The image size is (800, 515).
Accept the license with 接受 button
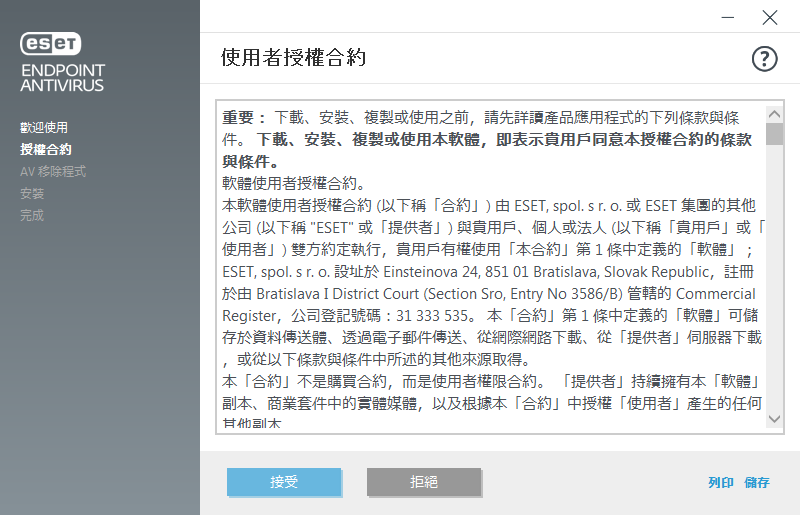(284, 482)
